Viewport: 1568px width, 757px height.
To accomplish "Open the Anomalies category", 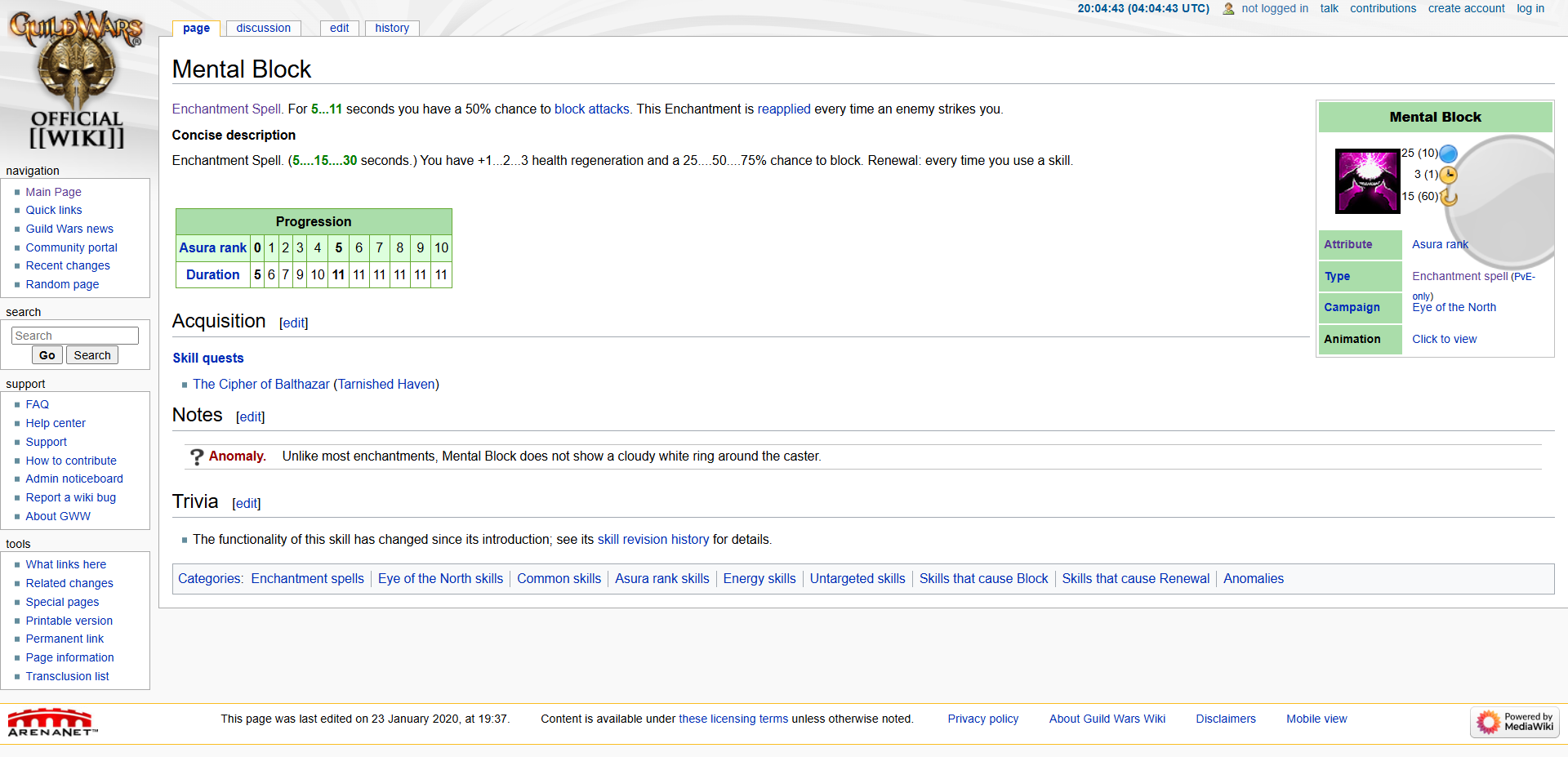I will point(1254,578).
